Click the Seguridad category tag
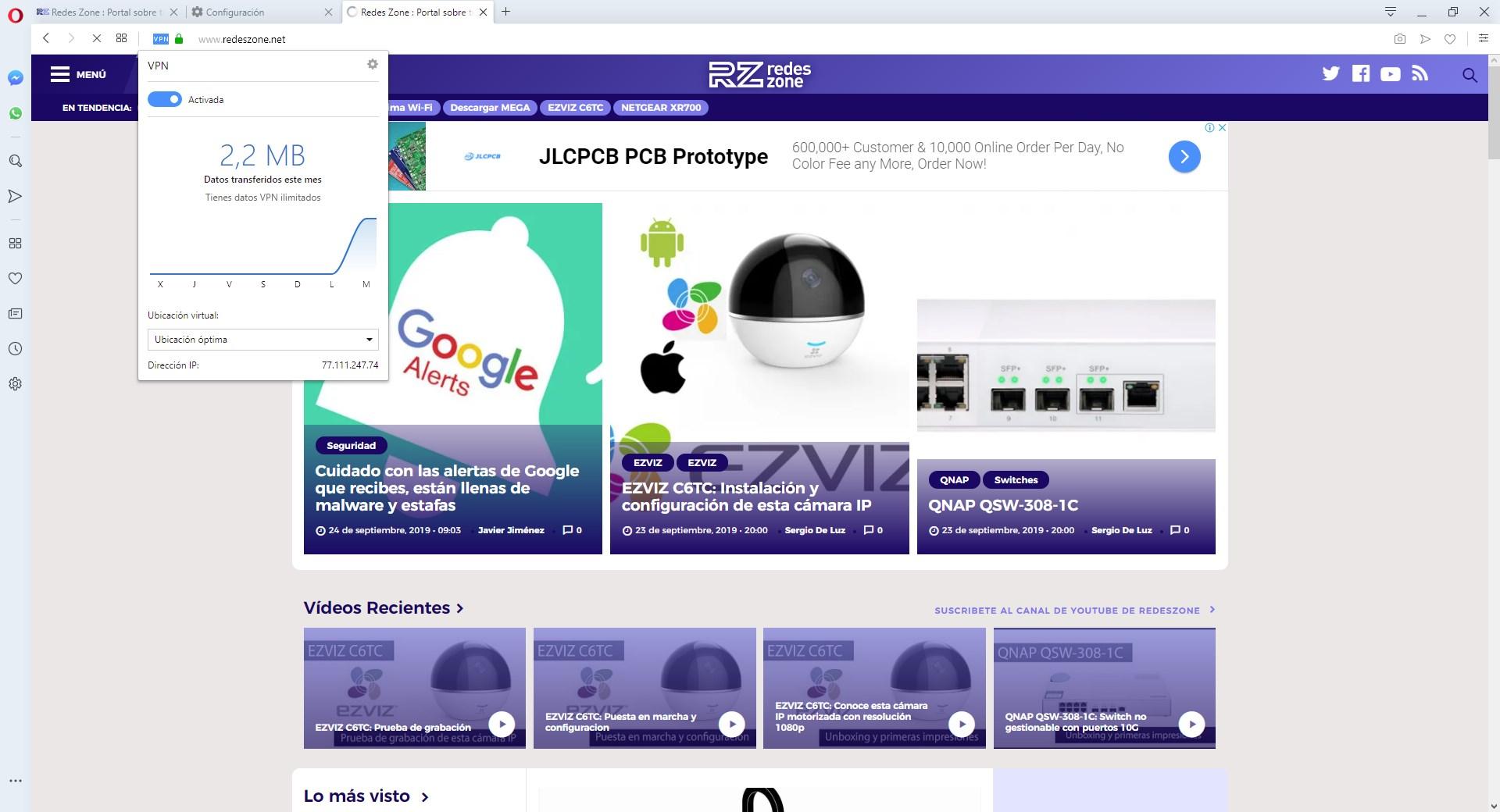Screen dimensions: 1500x812 (351, 446)
